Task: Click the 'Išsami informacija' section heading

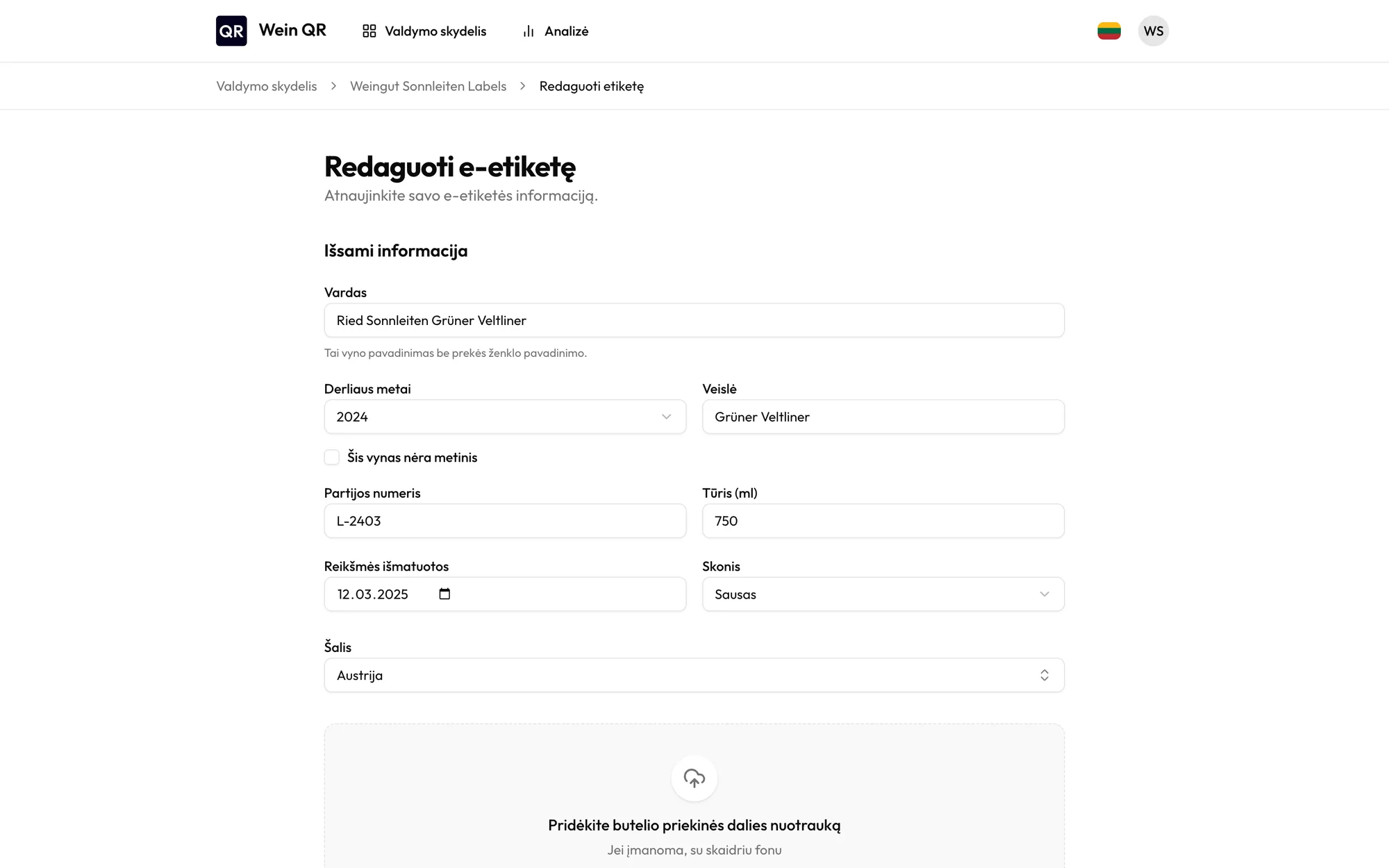Action: 396,251
